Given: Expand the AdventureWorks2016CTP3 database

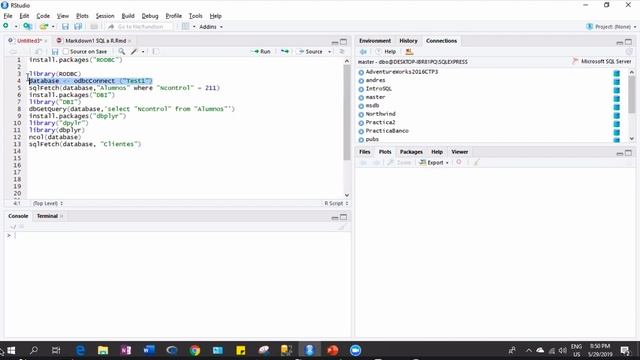Looking at the screenshot, I should [361, 72].
